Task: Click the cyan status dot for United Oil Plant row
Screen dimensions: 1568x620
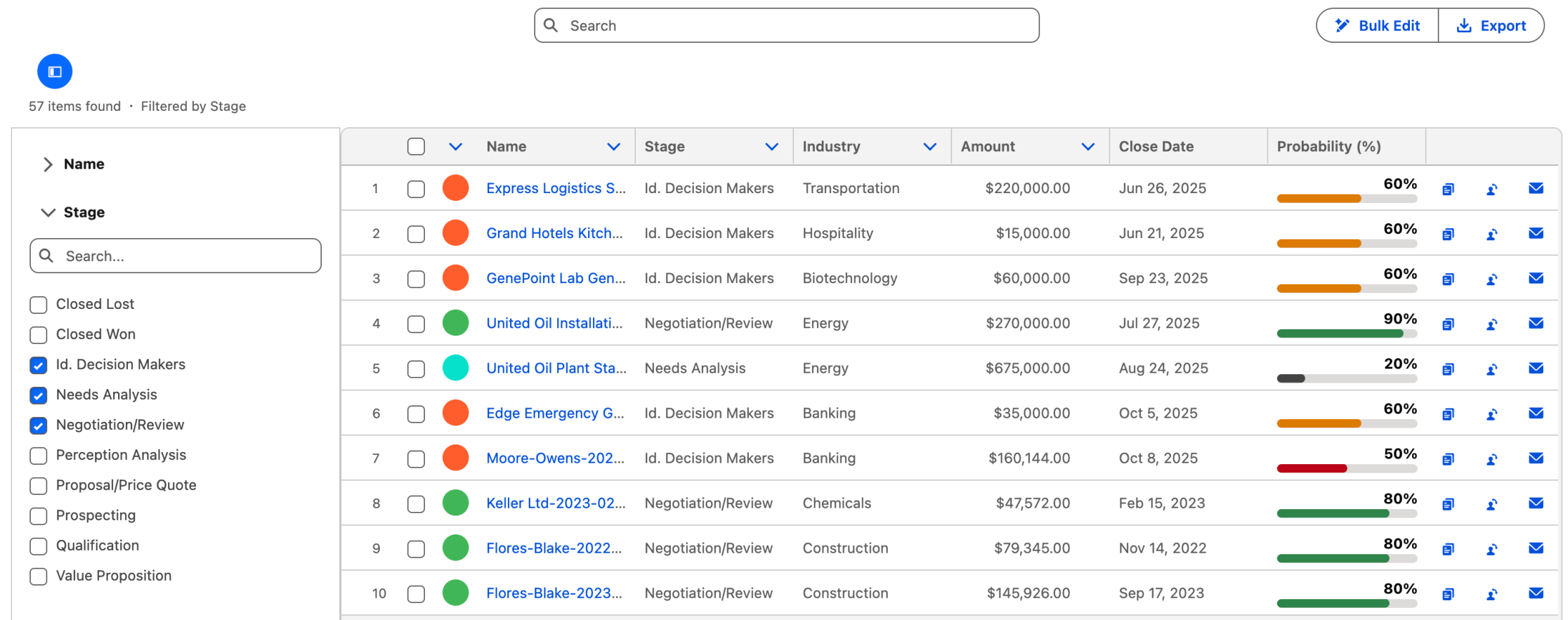Action: tap(455, 368)
